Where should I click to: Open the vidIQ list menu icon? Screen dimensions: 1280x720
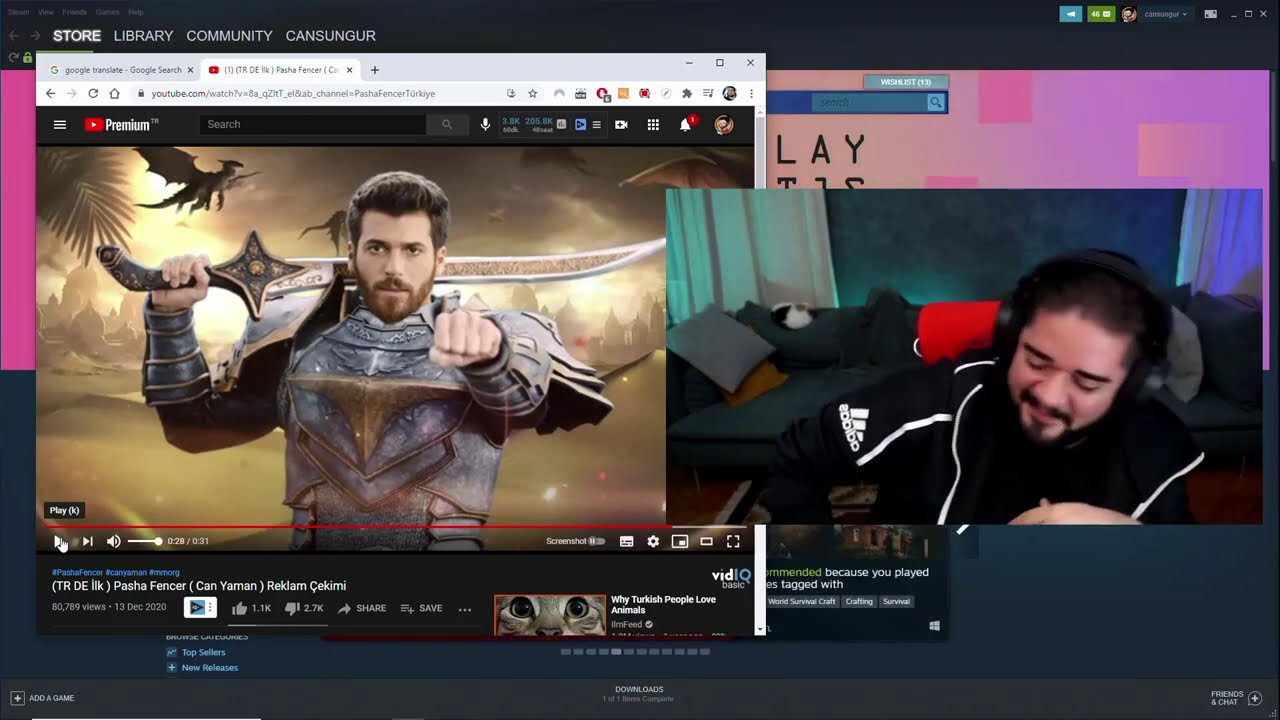pos(597,124)
